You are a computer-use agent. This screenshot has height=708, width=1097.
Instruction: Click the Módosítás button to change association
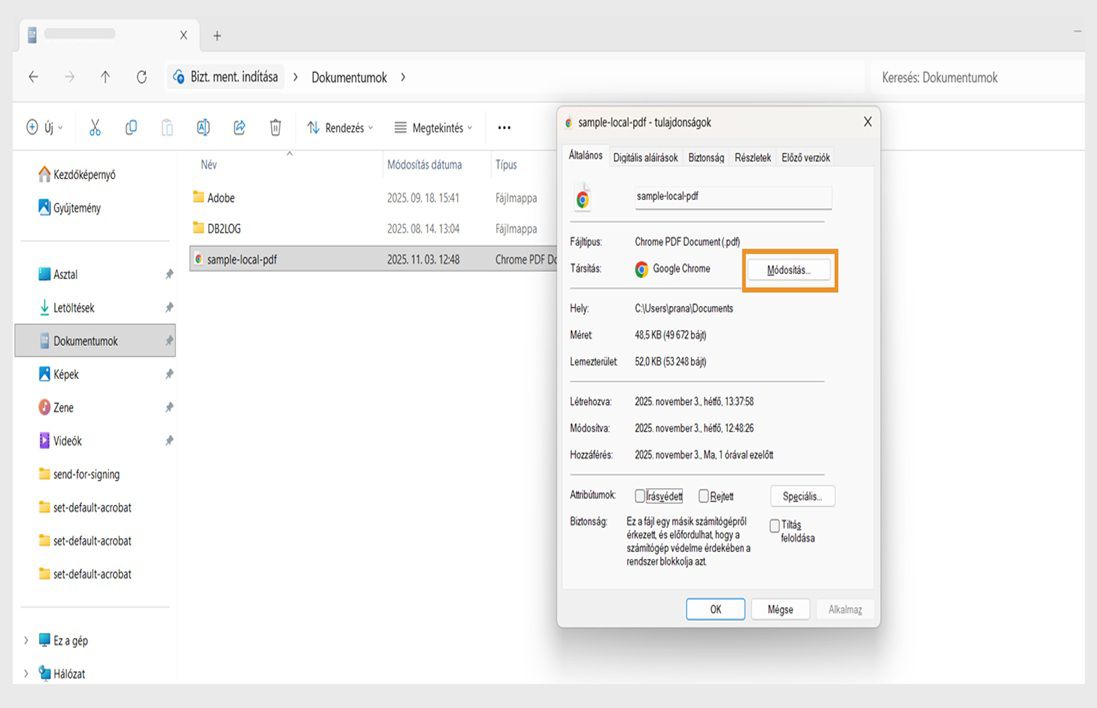[x=789, y=270]
